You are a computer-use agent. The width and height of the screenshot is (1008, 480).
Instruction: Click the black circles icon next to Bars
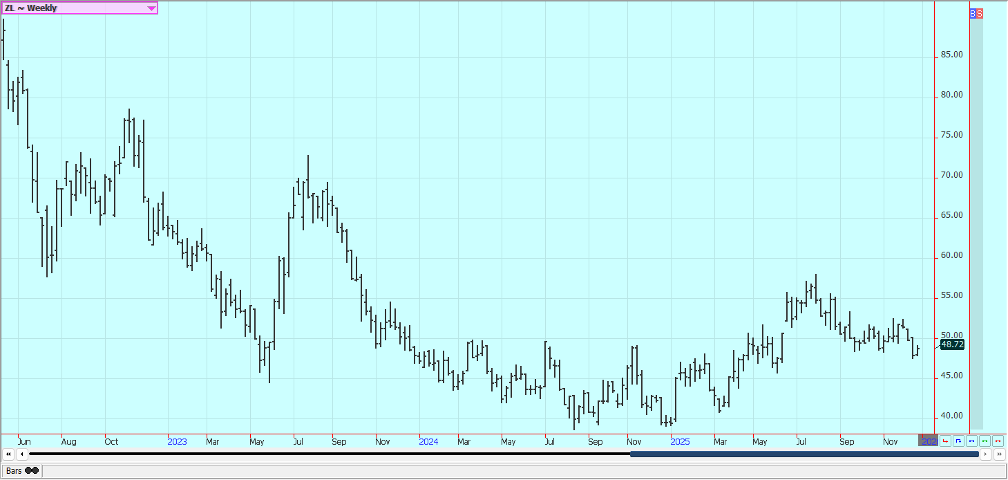pyautogui.click(x=32, y=470)
